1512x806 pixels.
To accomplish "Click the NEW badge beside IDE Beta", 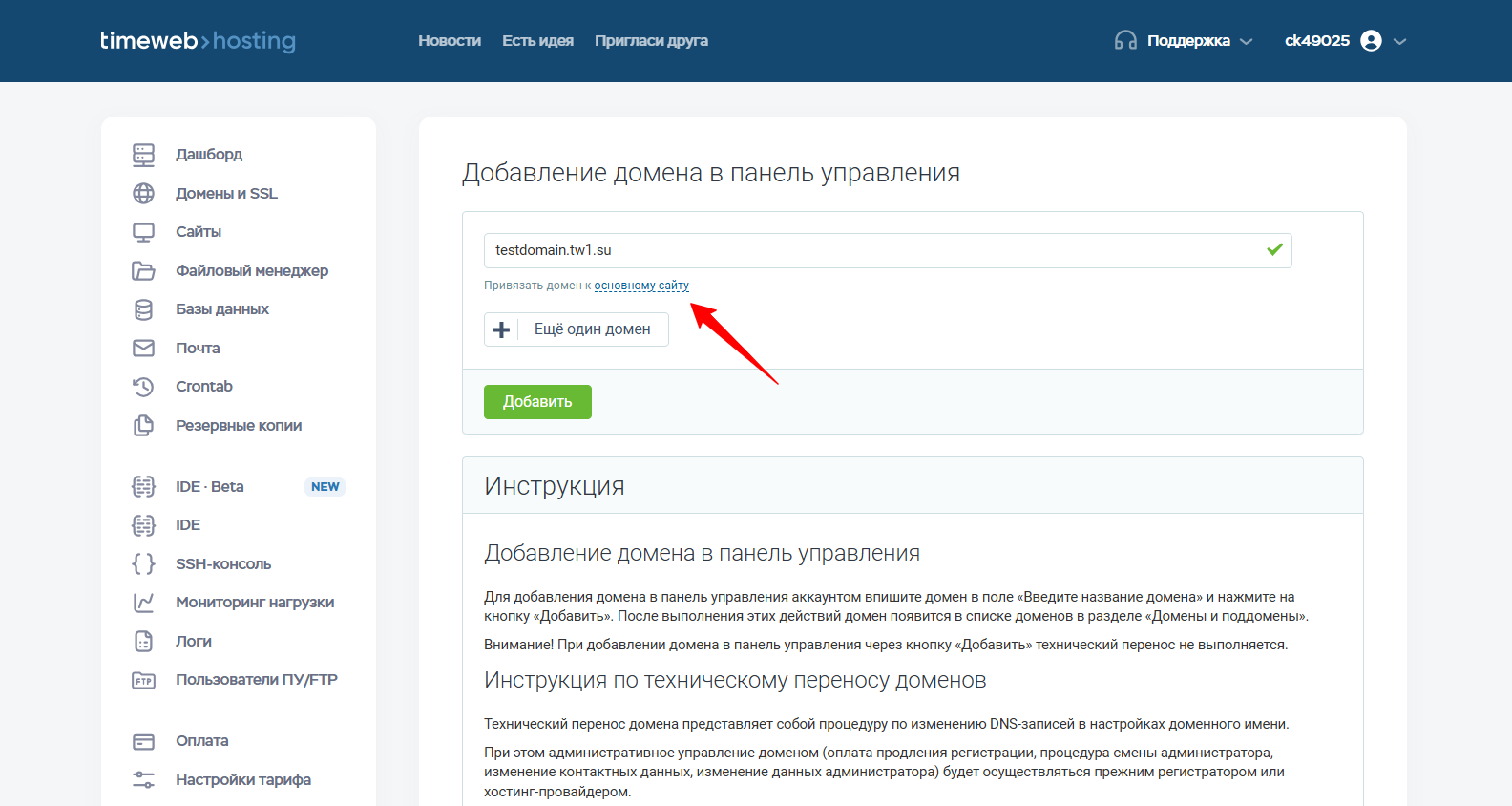I will click(x=325, y=487).
